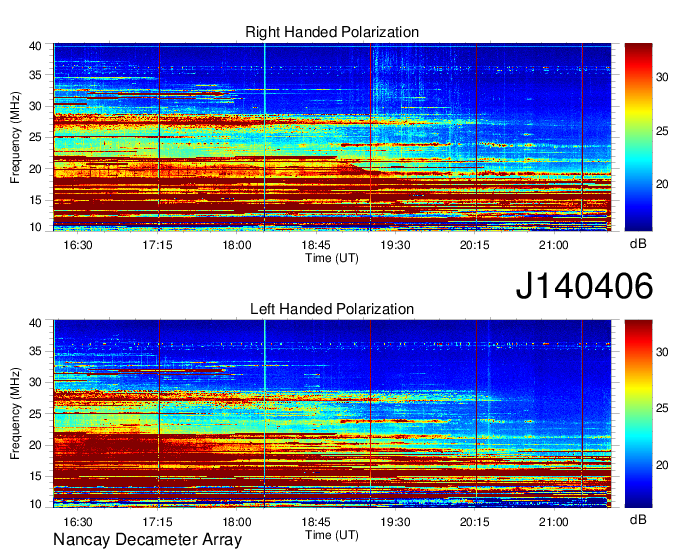Click the 20 dB tick on Left Handed colorbar
680x552 pixels.
point(662,465)
